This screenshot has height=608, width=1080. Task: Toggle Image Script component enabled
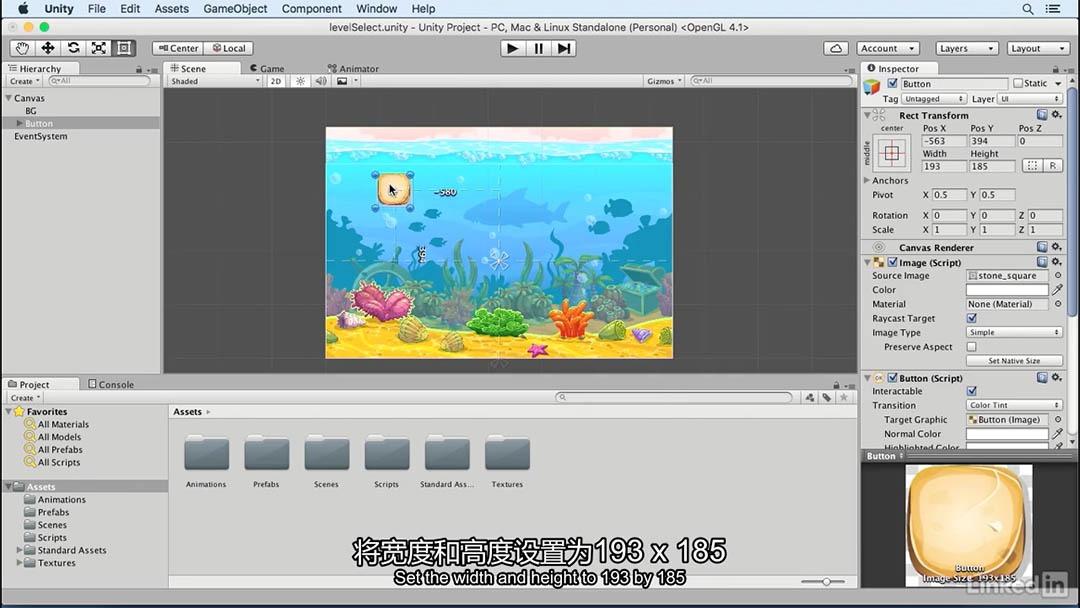pos(893,262)
